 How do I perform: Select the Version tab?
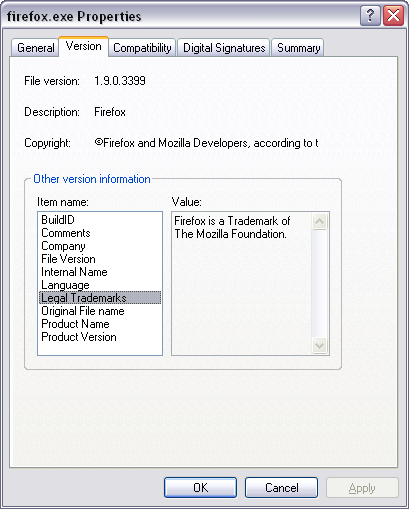(x=83, y=46)
